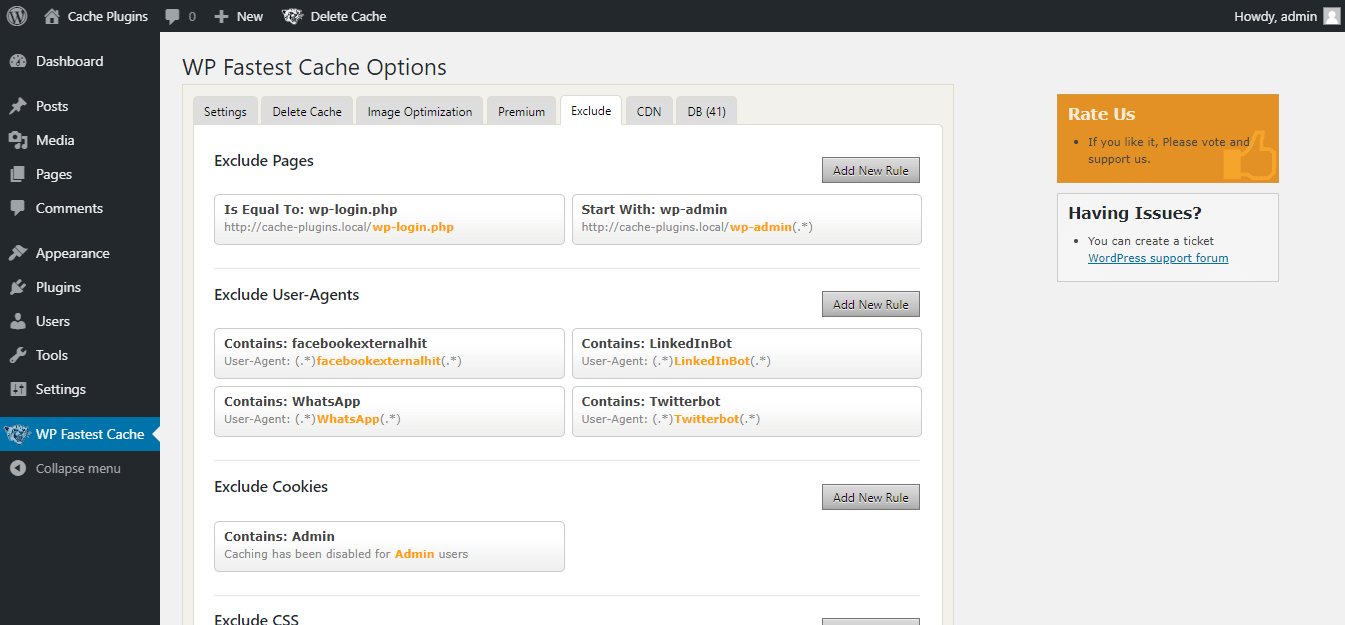Viewport: 1345px width, 625px height.
Task: Click Delete Cache in the admin bar
Action: [x=348, y=16]
